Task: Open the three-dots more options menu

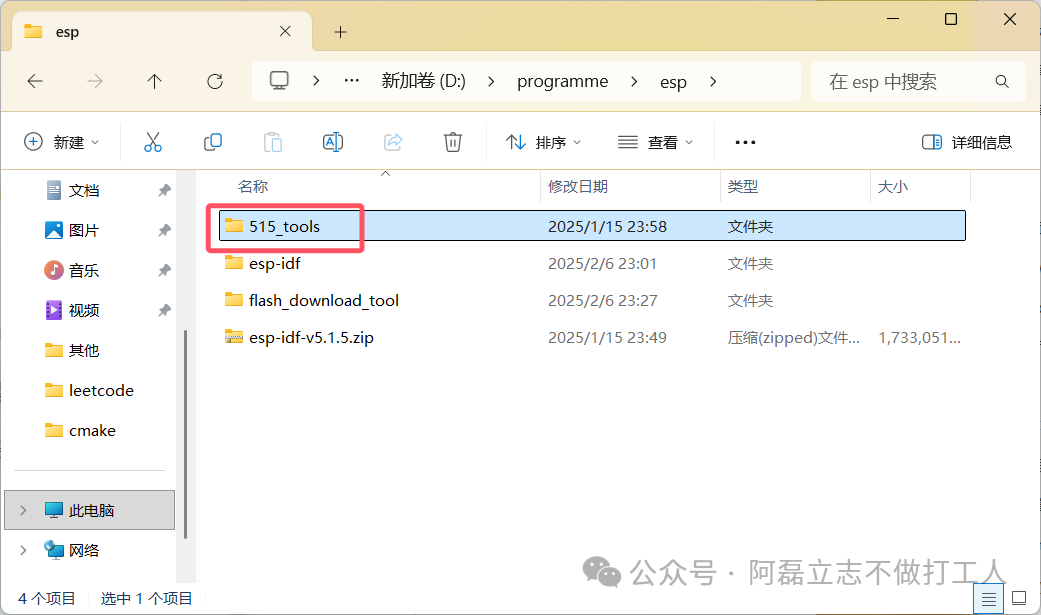Action: click(x=745, y=142)
